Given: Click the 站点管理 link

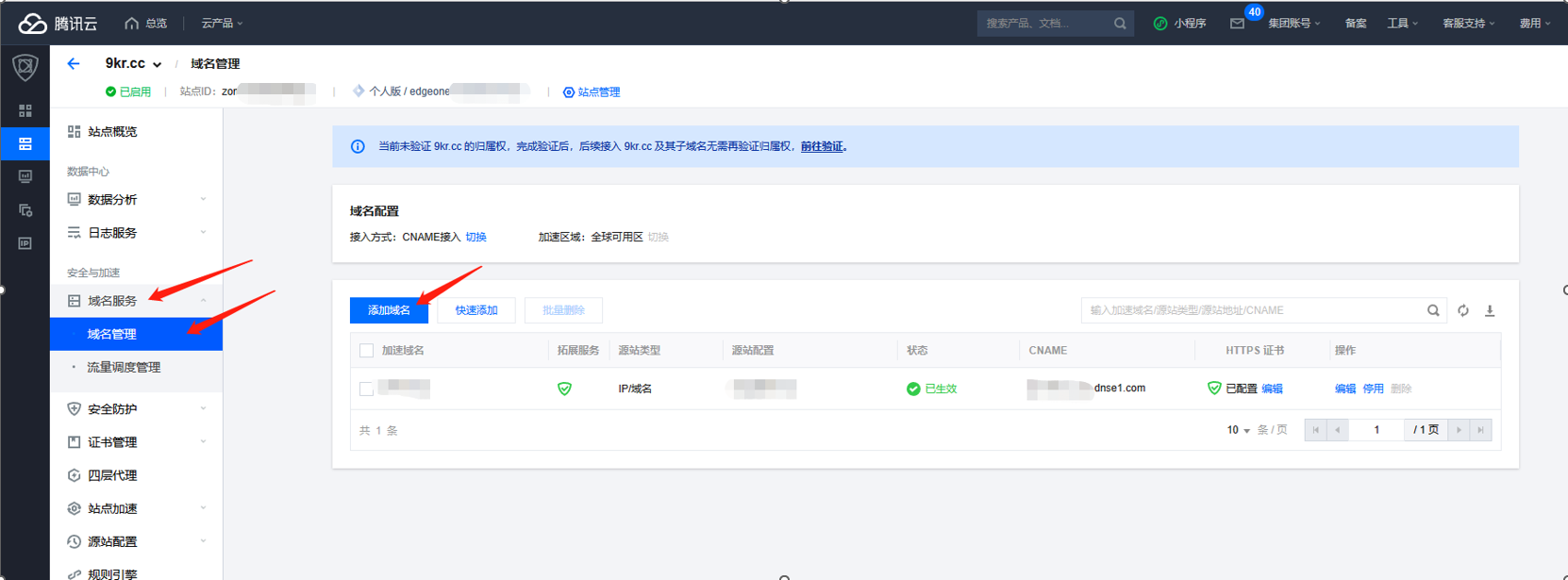Looking at the screenshot, I should coord(598,92).
